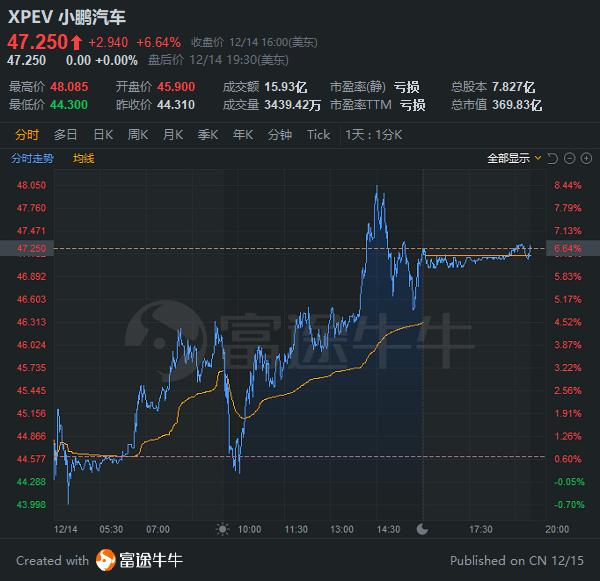Toggle the 均线 legend
600x581 pixels.
[x=84, y=158]
